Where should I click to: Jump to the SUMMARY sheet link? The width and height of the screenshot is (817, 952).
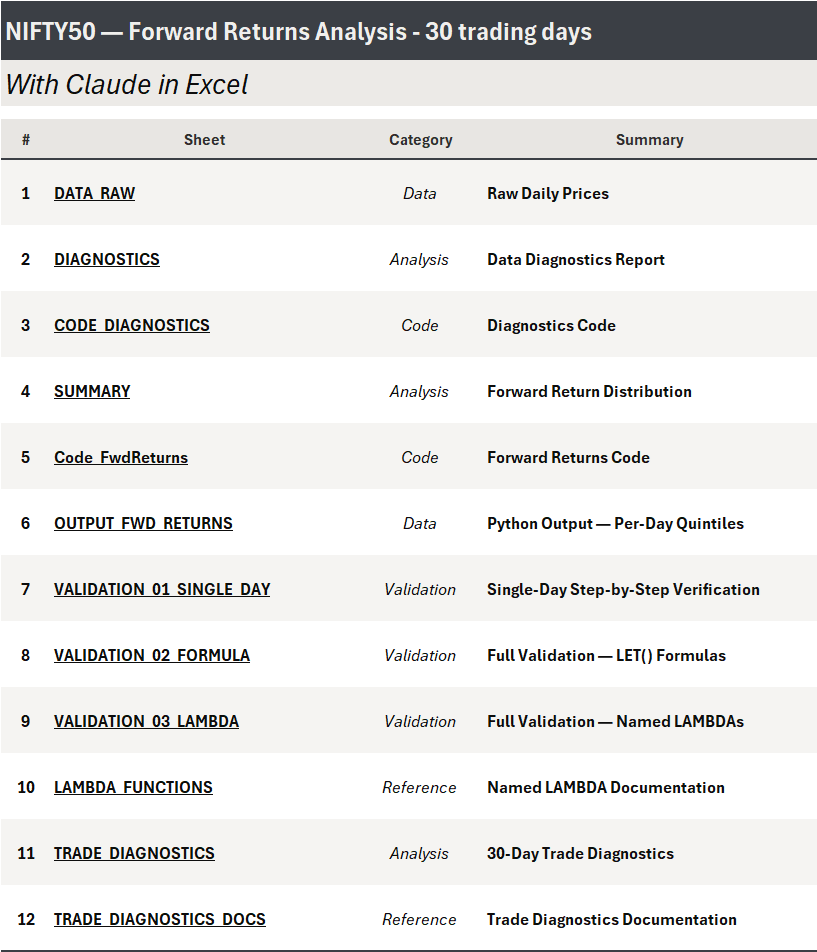(92, 391)
